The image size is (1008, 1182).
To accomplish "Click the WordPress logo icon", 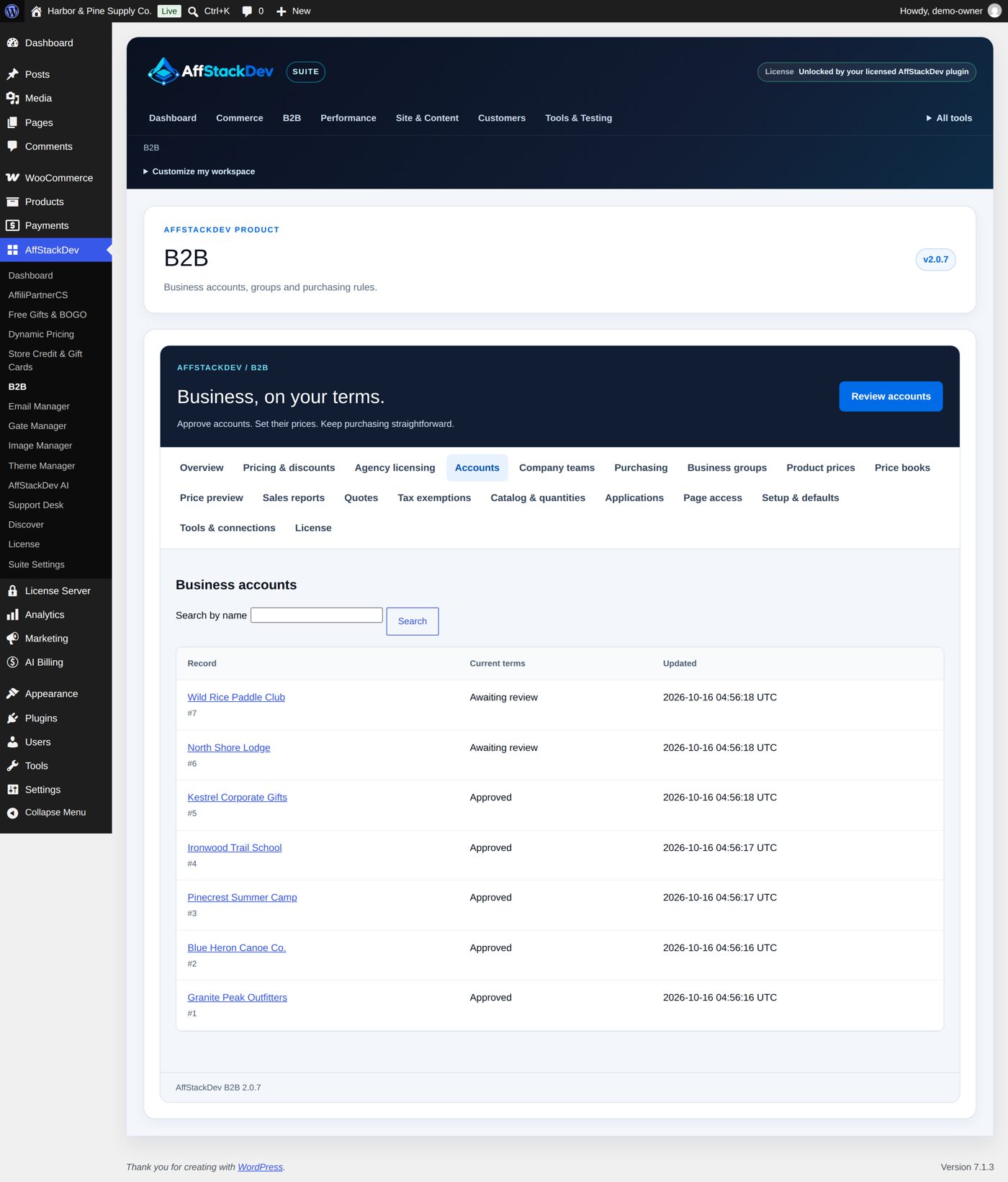I will 12,11.
